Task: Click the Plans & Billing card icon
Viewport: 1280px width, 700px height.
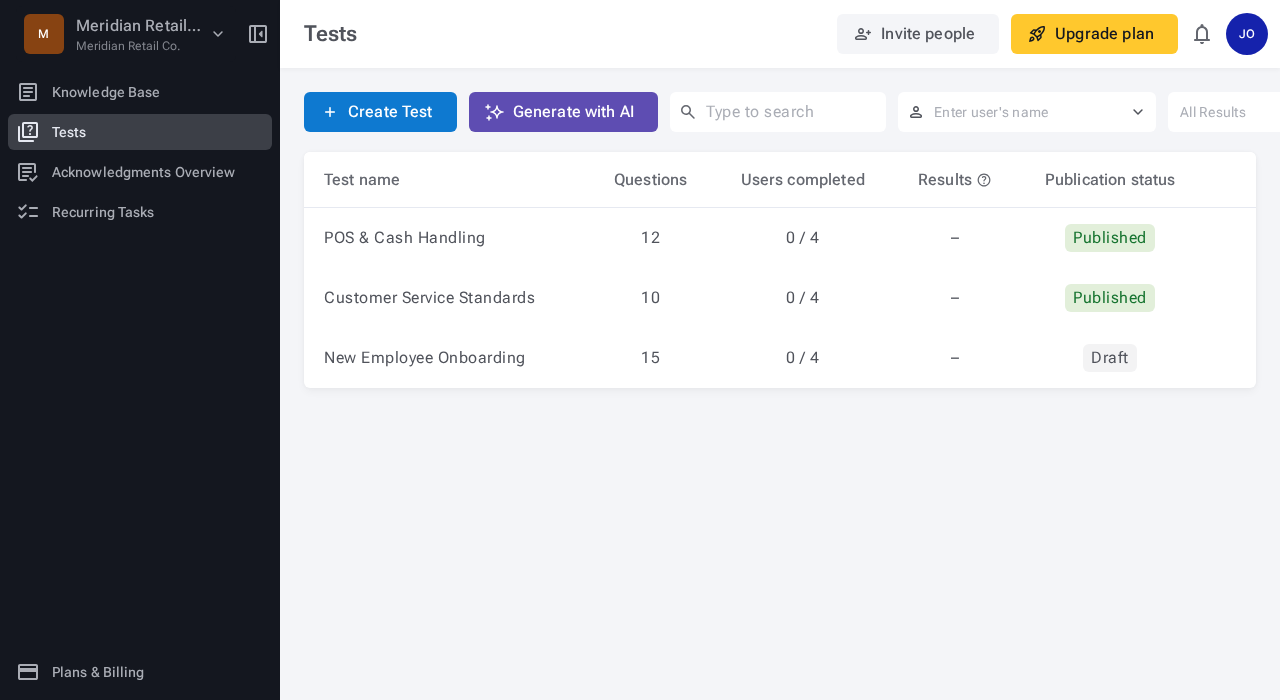Action: (x=28, y=672)
